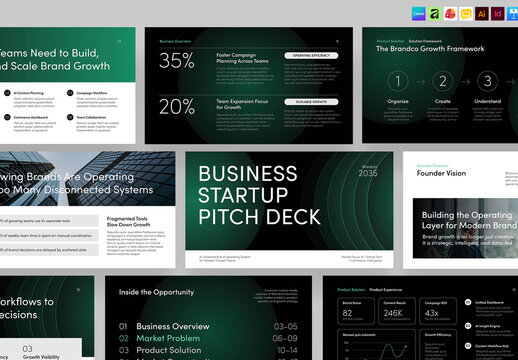Image resolution: width=518 pixels, height=360 pixels.
Task: Click 'The Brandco Growth Framework' title
Action: click(430, 49)
